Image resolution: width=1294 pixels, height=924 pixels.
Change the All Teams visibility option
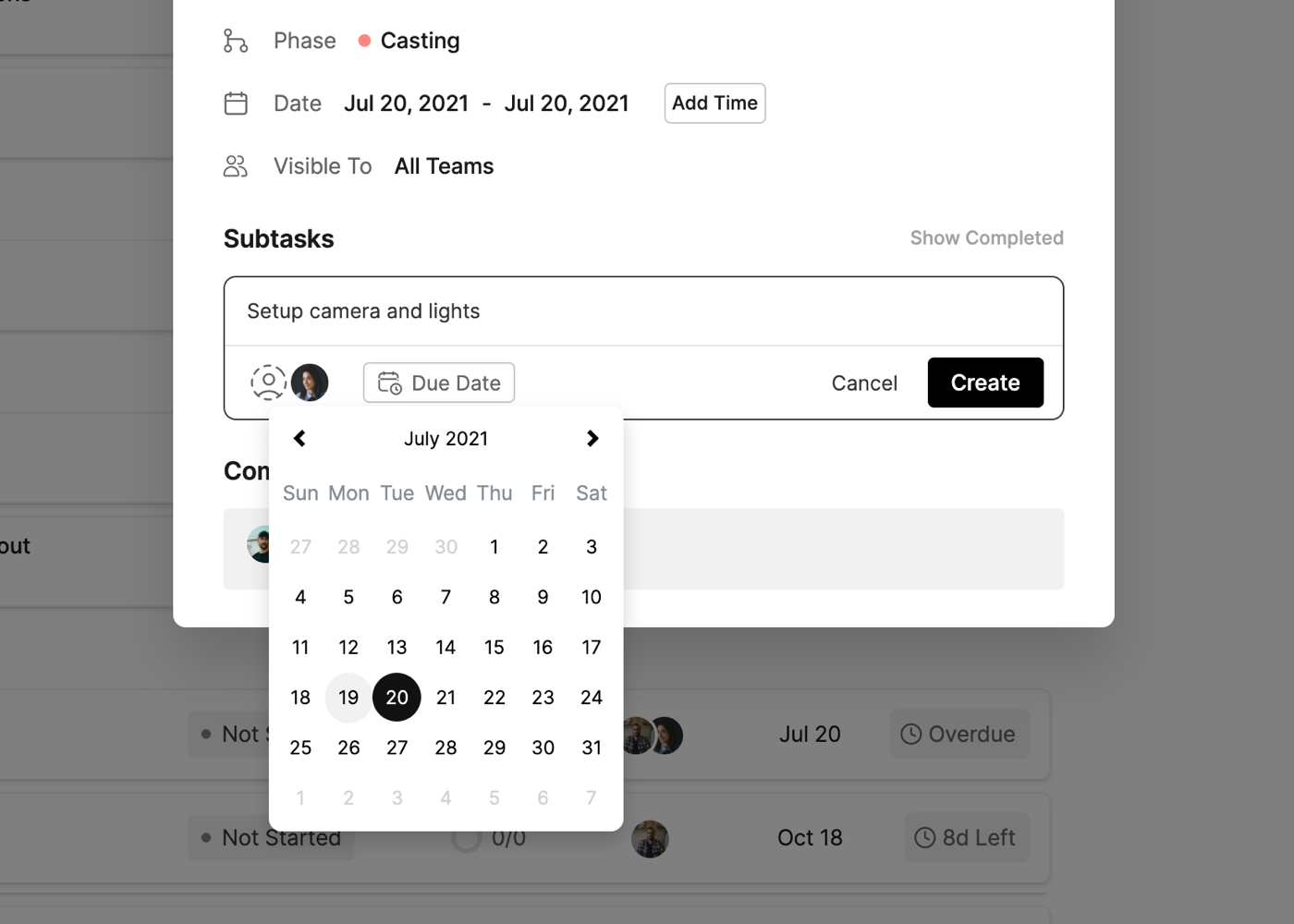[x=444, y=166]
